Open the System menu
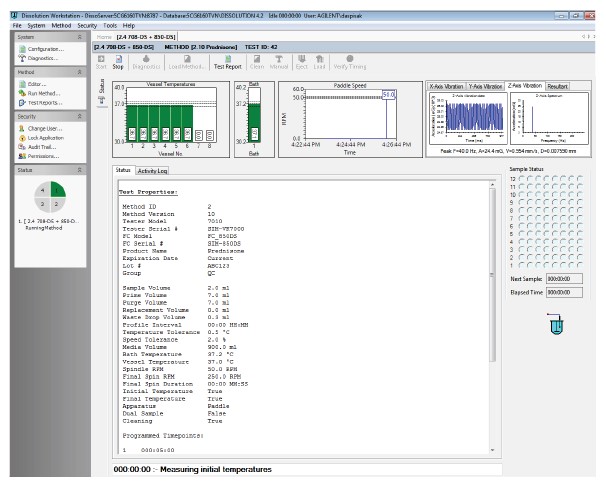 click(36, 26)
